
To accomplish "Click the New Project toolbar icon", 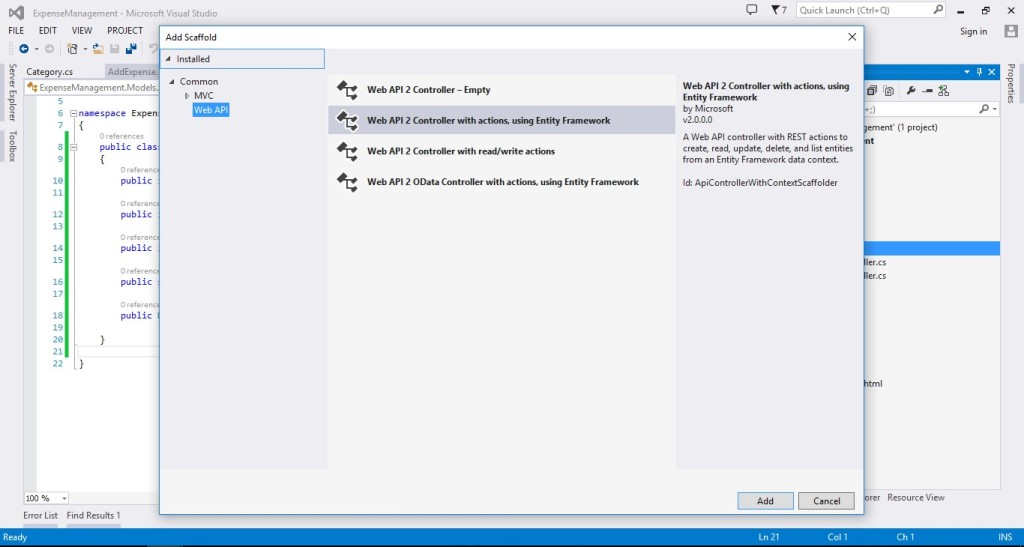I will click(72, 48).
